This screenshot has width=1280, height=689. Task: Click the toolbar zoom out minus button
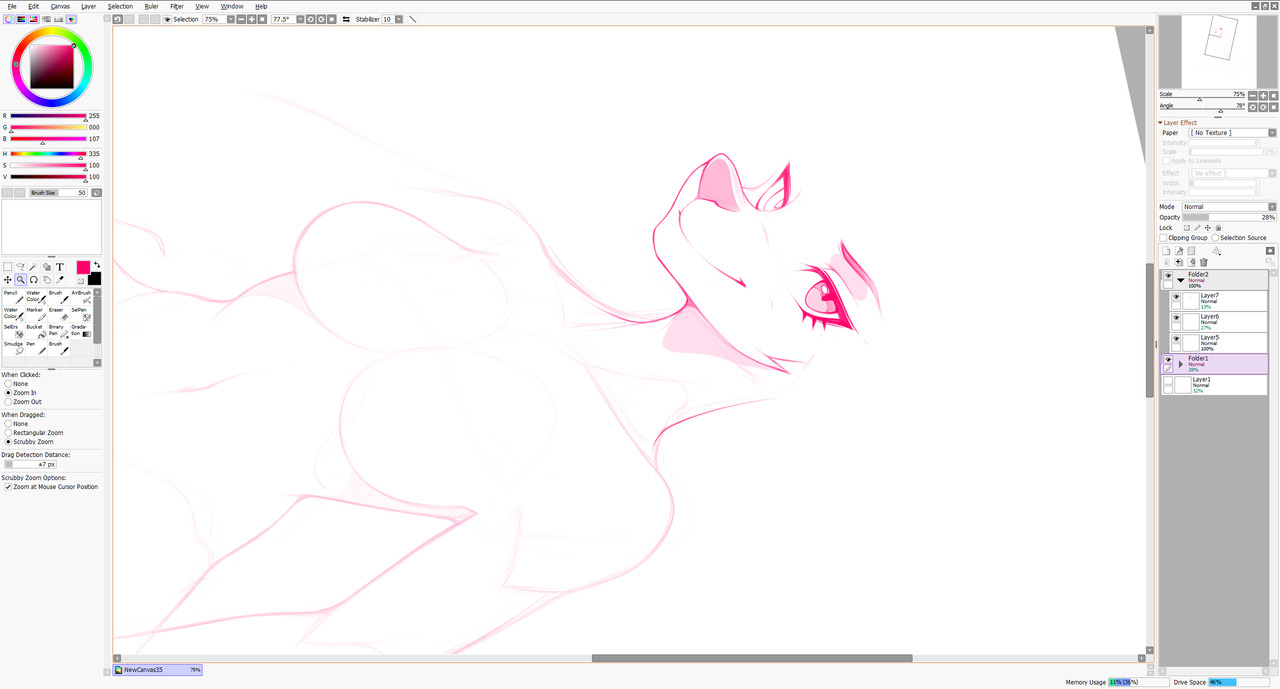(241, 19)
